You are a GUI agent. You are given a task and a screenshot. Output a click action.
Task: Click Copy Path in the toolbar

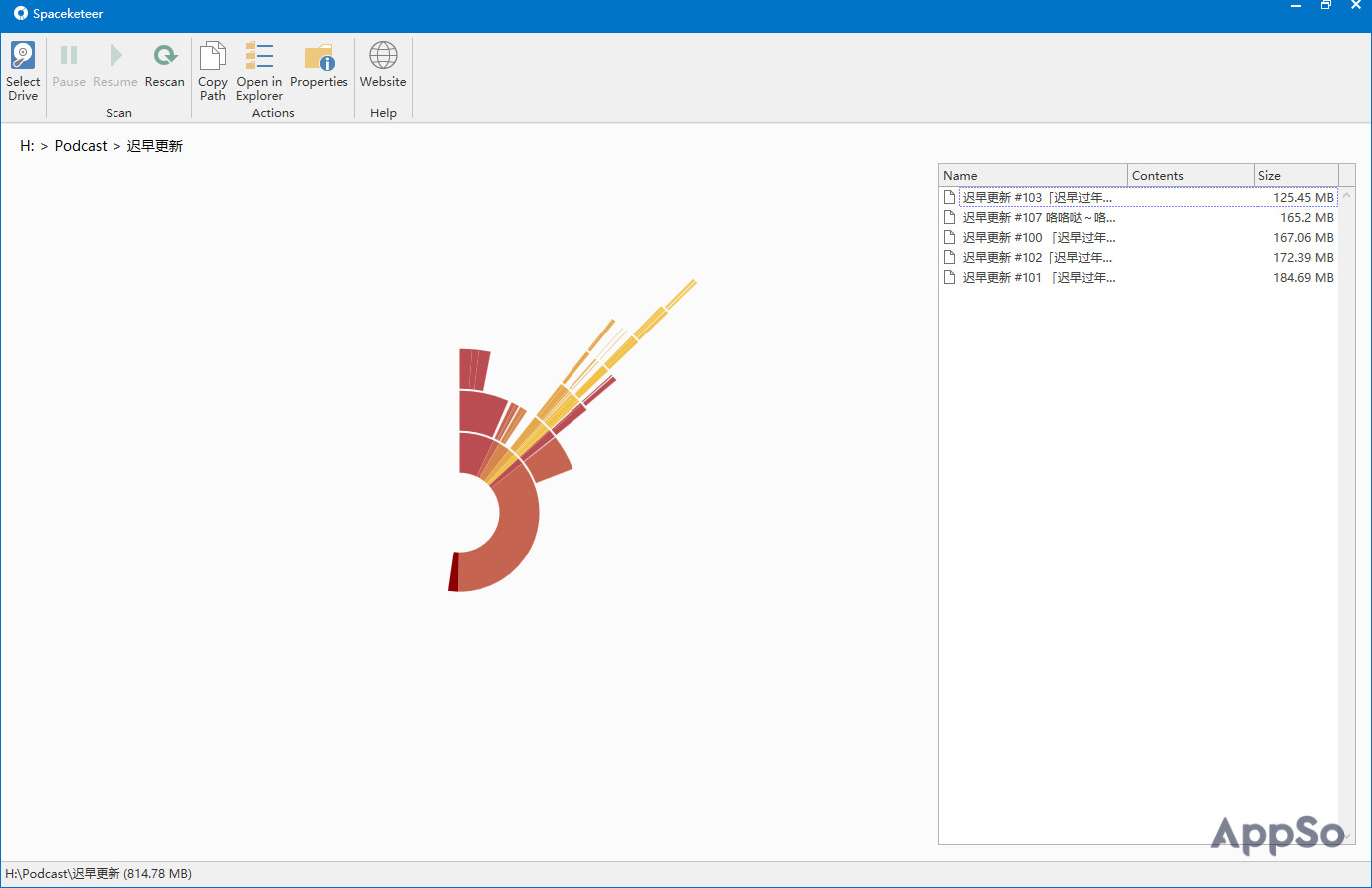tap(212, 71)
